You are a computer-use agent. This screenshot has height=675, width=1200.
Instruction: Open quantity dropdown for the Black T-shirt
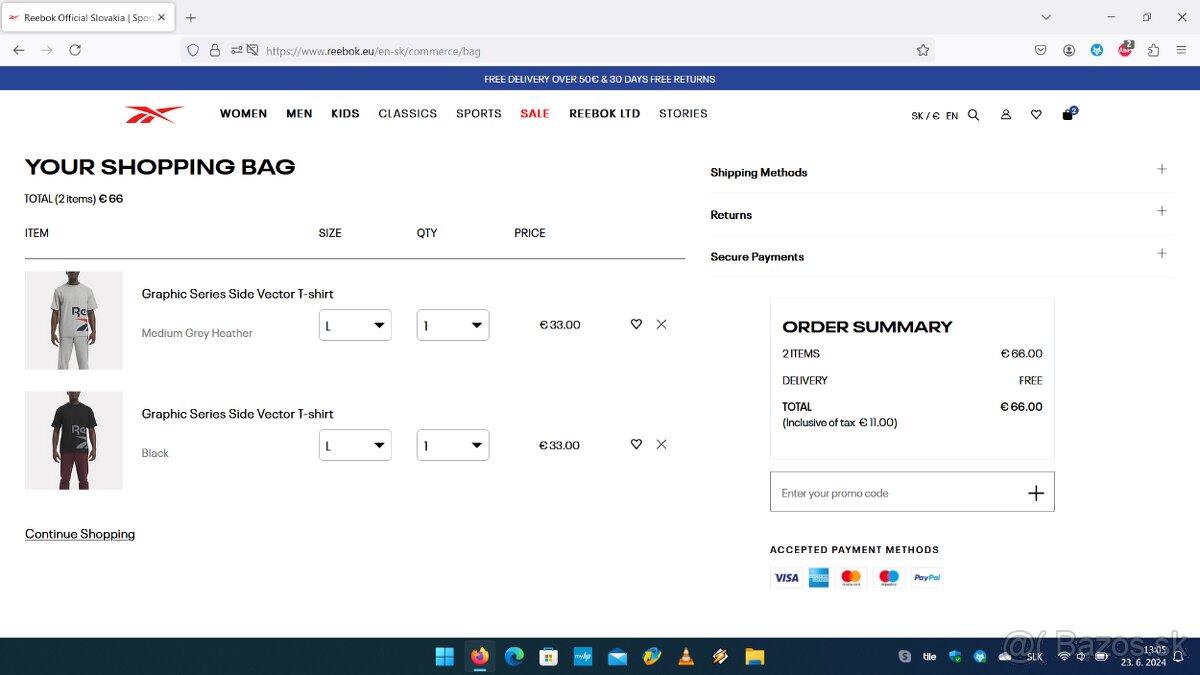click(x=453, y=446)
